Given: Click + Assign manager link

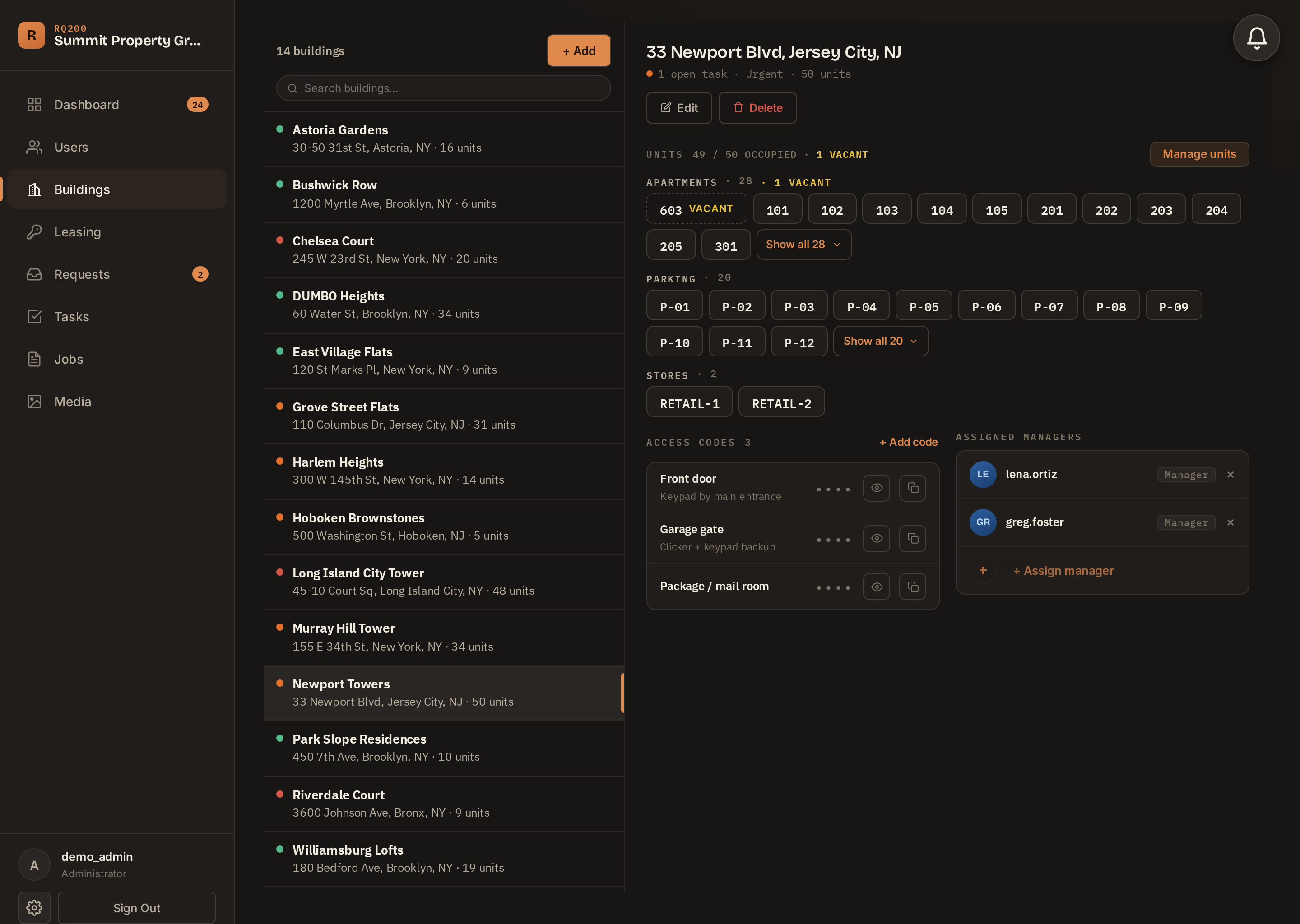Looking at the screenshot, I should (x=1063, y=571).
